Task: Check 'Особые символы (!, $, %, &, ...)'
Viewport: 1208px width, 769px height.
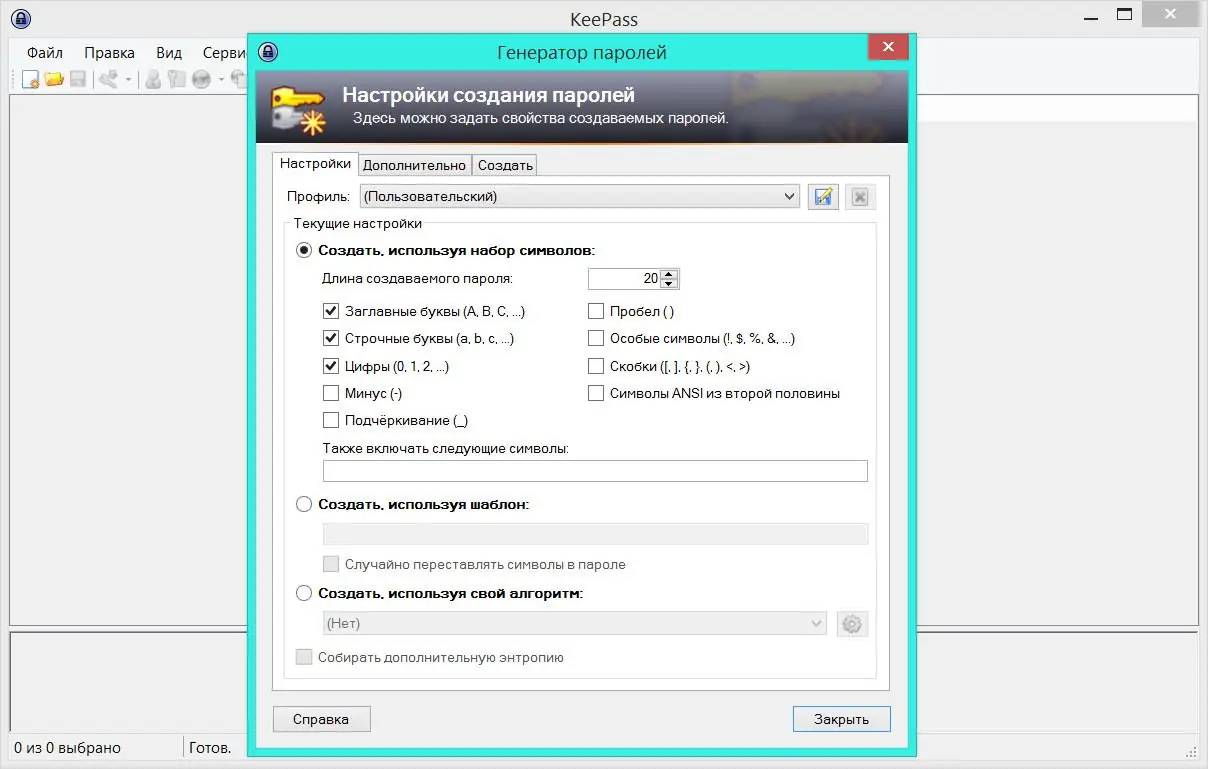Action: click(596, 339)
